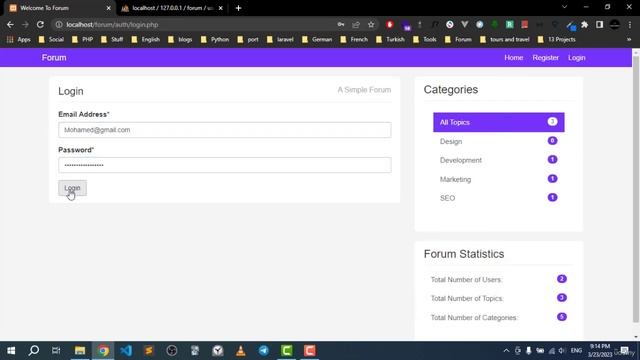The width and height of the screenshot is (640, 360).
Task: Open Login in the forum navbar
Action: click(x=576, y=58)
